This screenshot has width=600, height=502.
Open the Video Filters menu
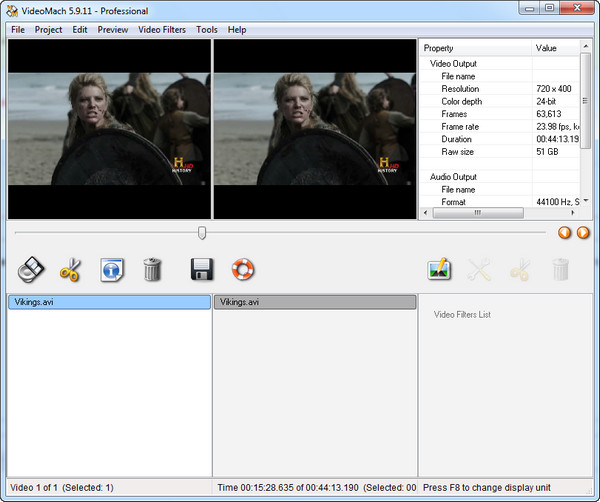(x=161, y=30)
